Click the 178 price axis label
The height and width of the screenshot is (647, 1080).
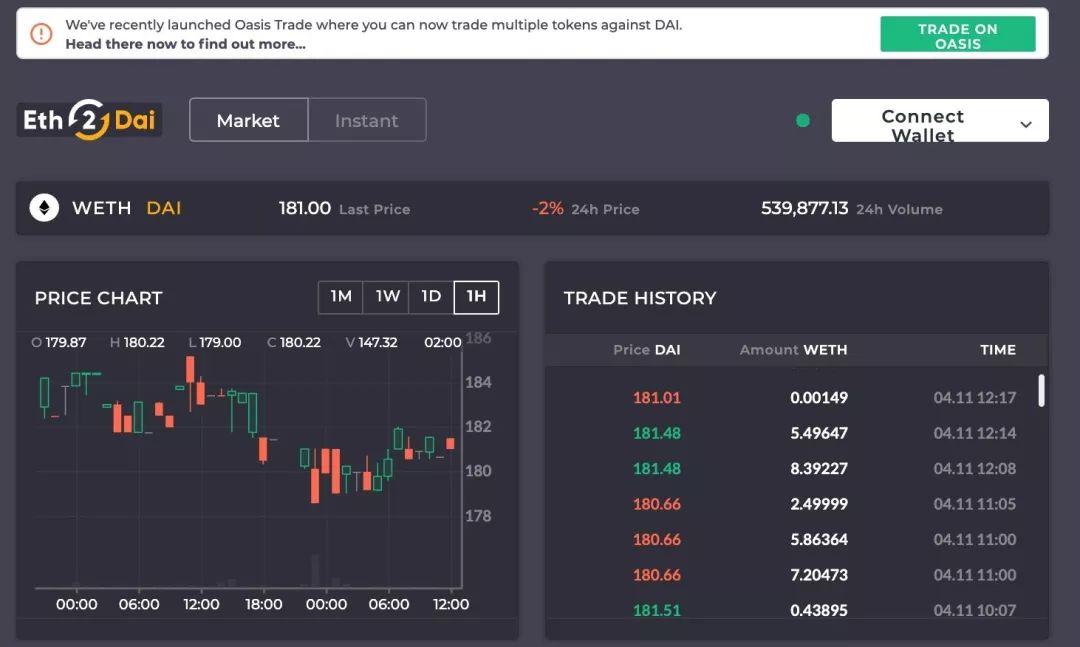tap(478, 516)
